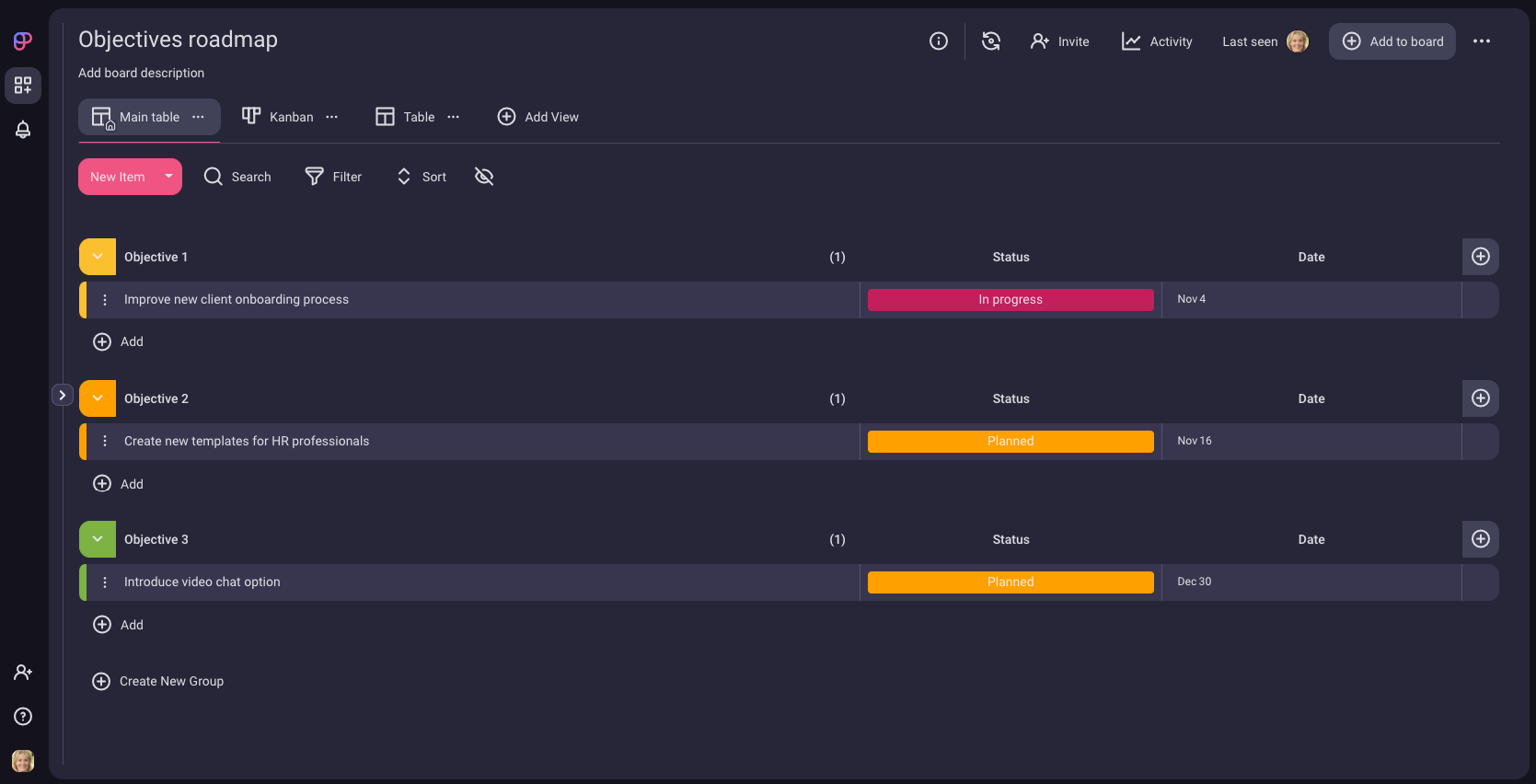This screenshot has height=784, width=1536.
Task: Expand the left sidebar panel arrow
Action: point(62,395)
